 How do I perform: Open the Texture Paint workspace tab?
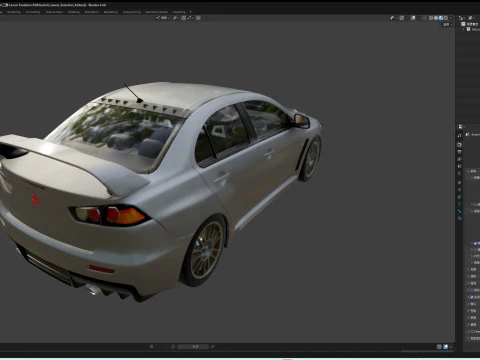[54, 12]
